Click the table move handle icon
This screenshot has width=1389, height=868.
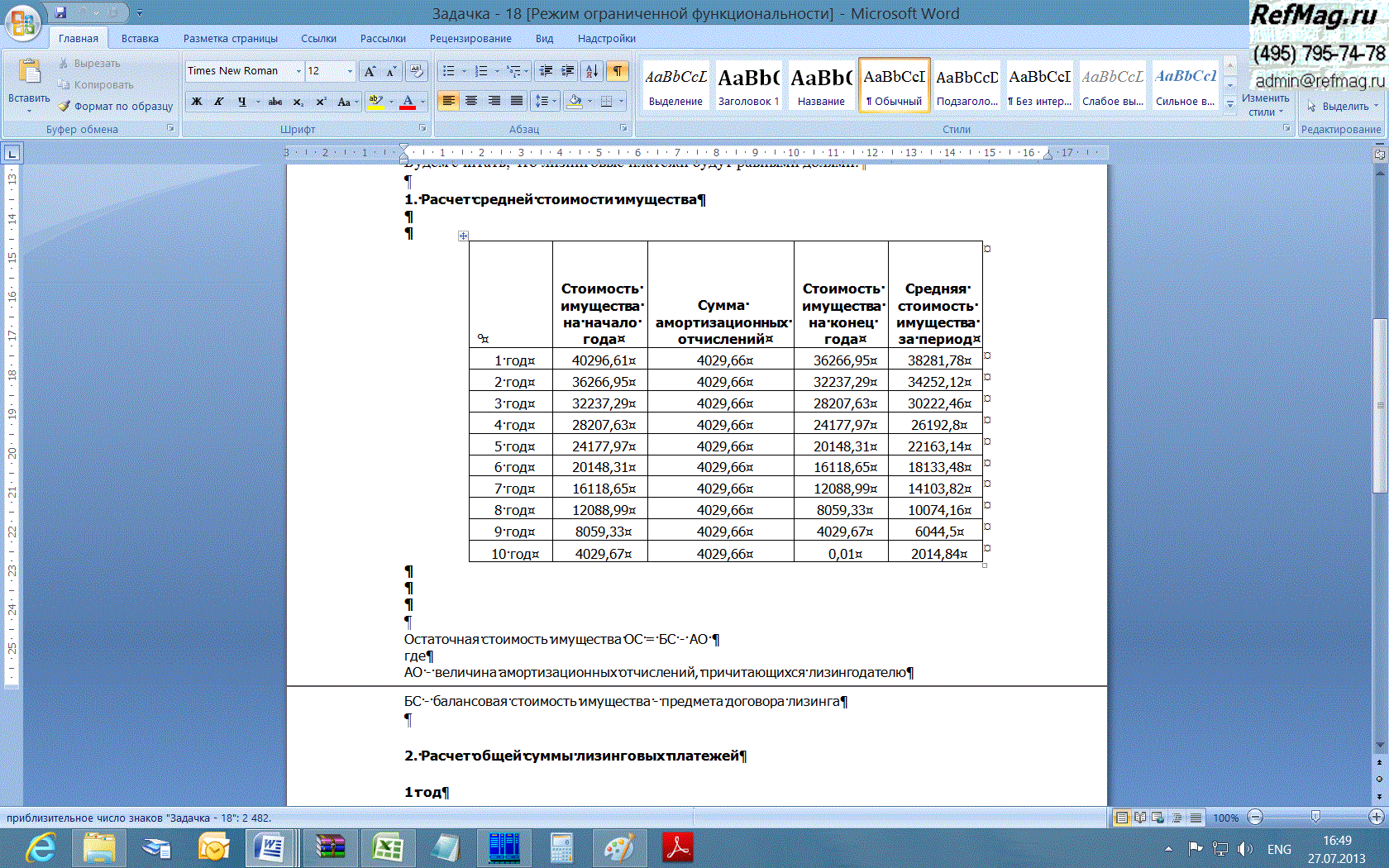(x=463, y=236)
